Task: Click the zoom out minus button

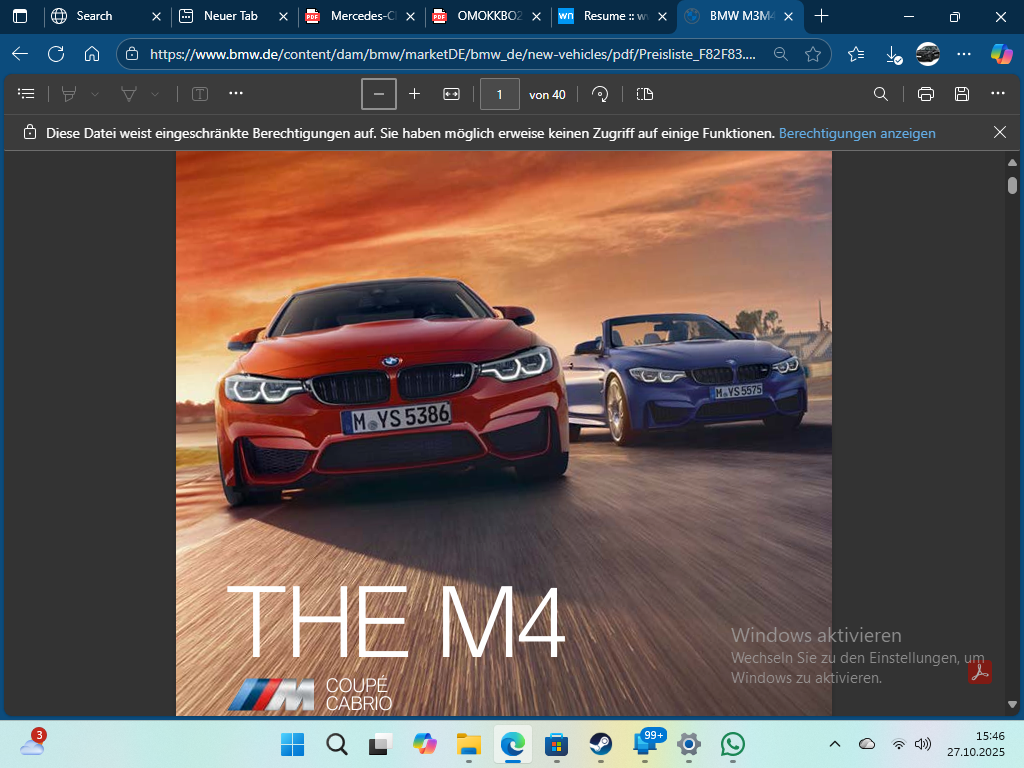Action: pos(379,94)
